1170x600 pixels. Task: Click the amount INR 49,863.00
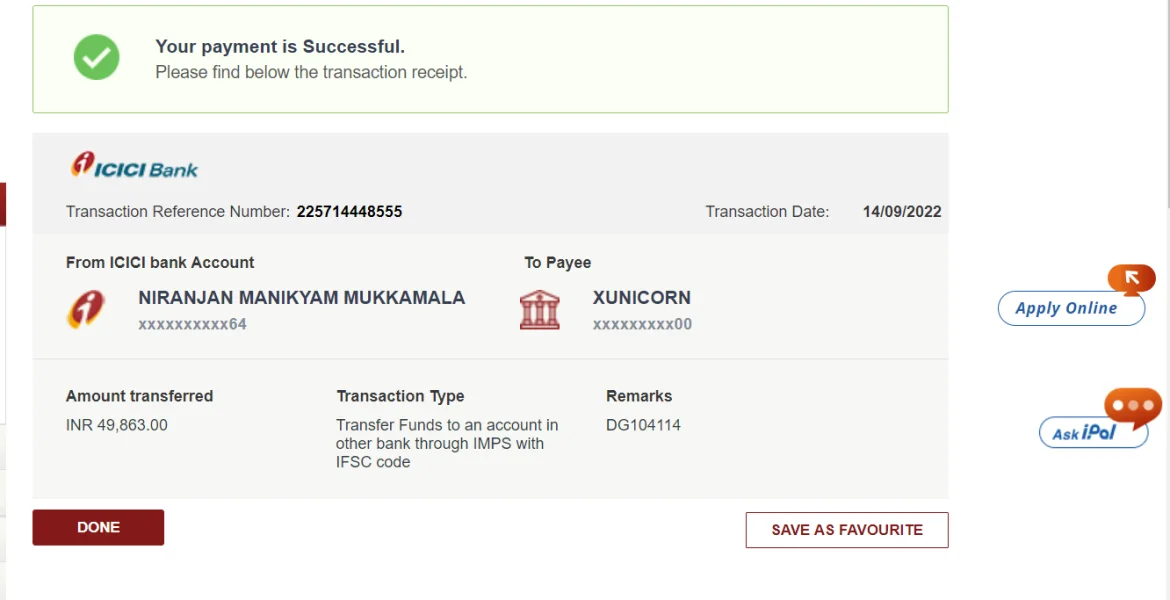(117, 425)
